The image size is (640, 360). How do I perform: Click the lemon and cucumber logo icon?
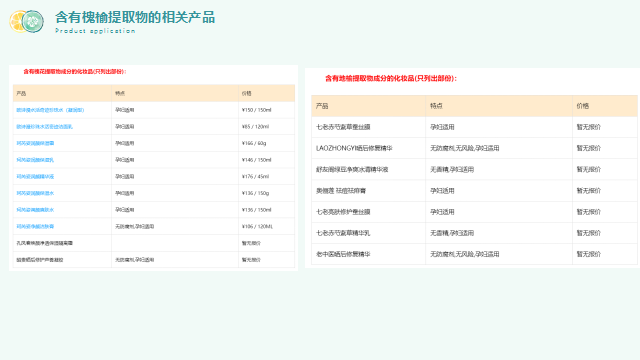[27, 21]
